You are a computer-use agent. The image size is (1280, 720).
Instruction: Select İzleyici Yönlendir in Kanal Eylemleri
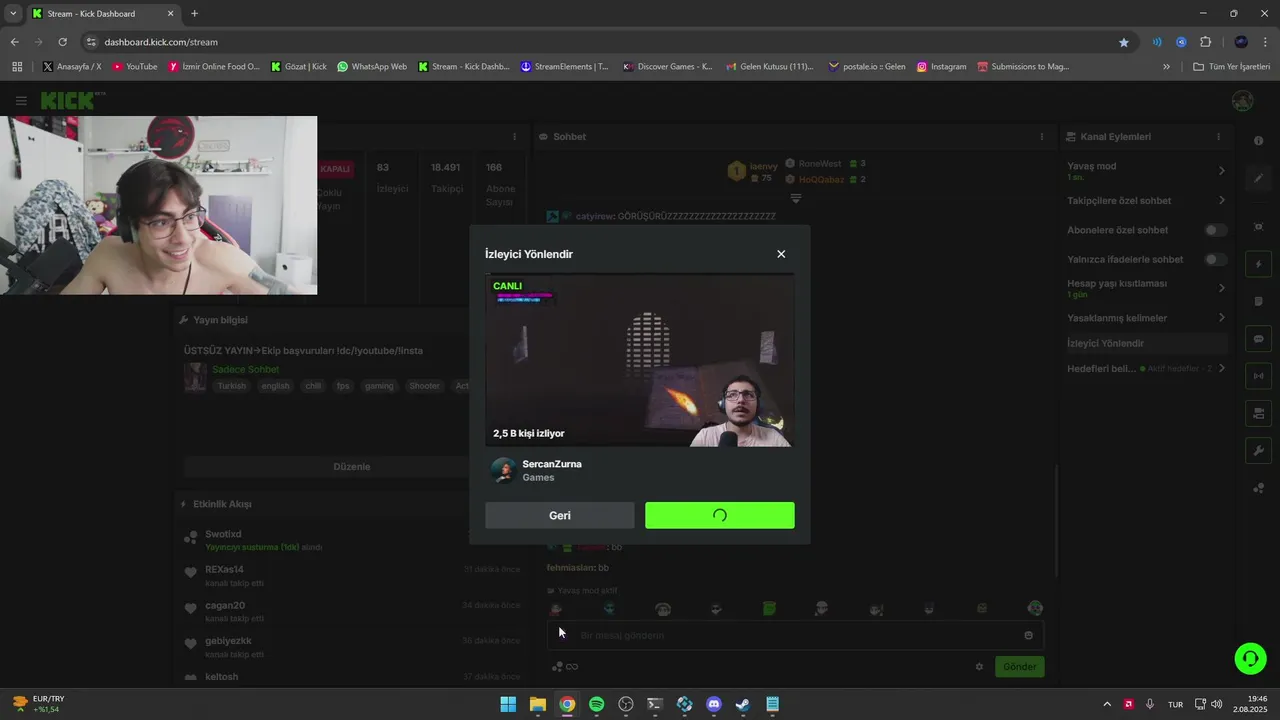coord(1146,343)
